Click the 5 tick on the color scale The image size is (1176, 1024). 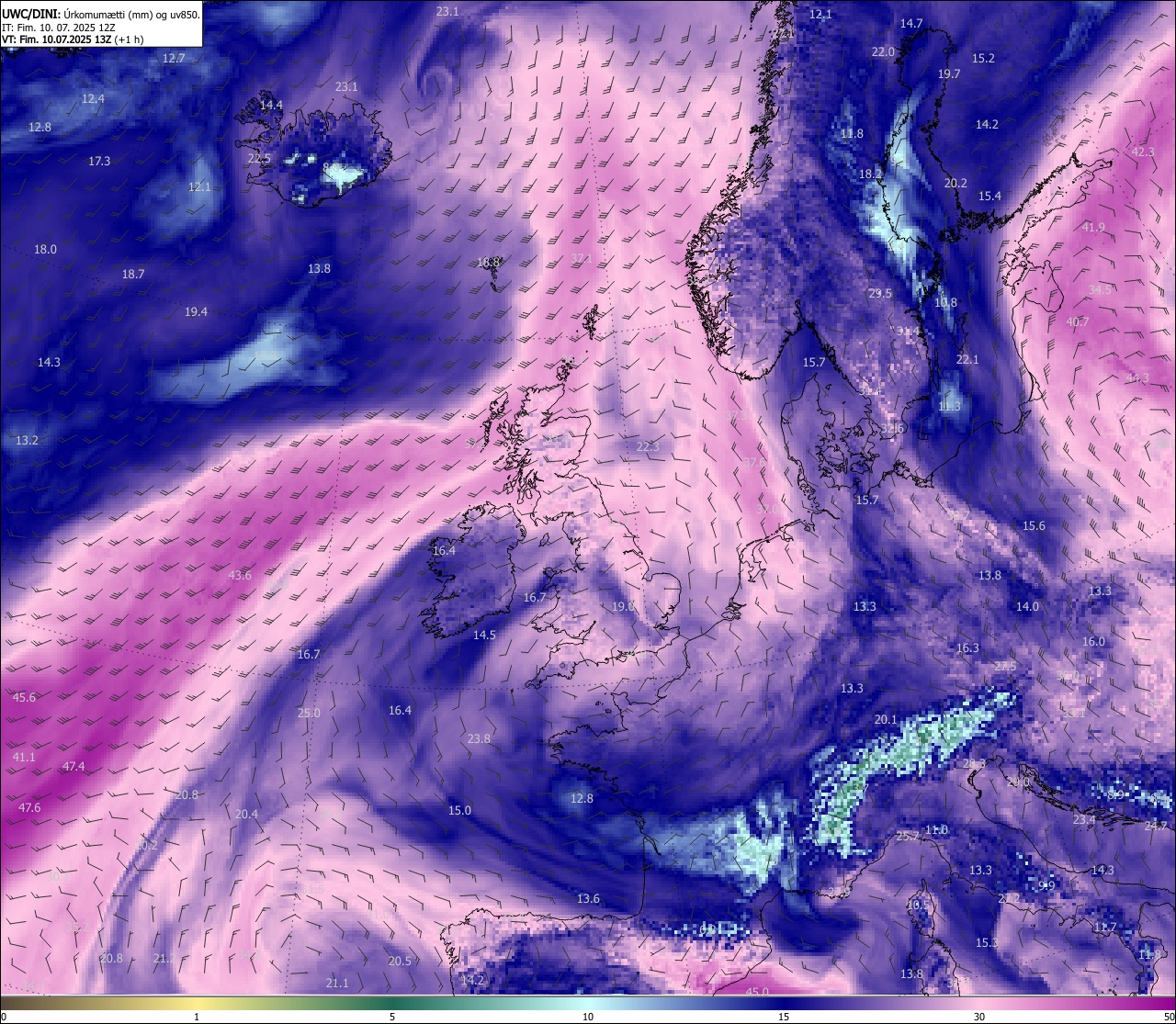click(392, 1017)
